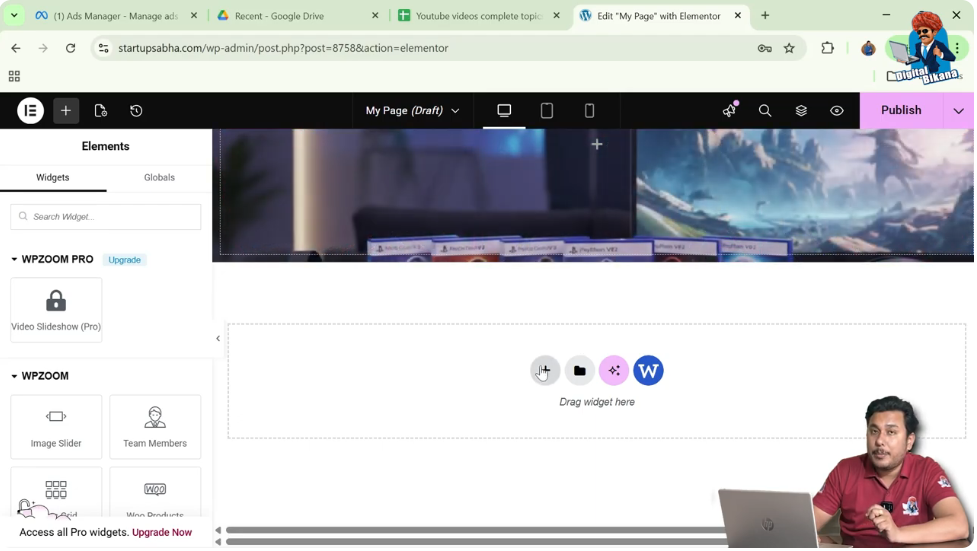Close the Google Drive browser tab

coord(375,16)
